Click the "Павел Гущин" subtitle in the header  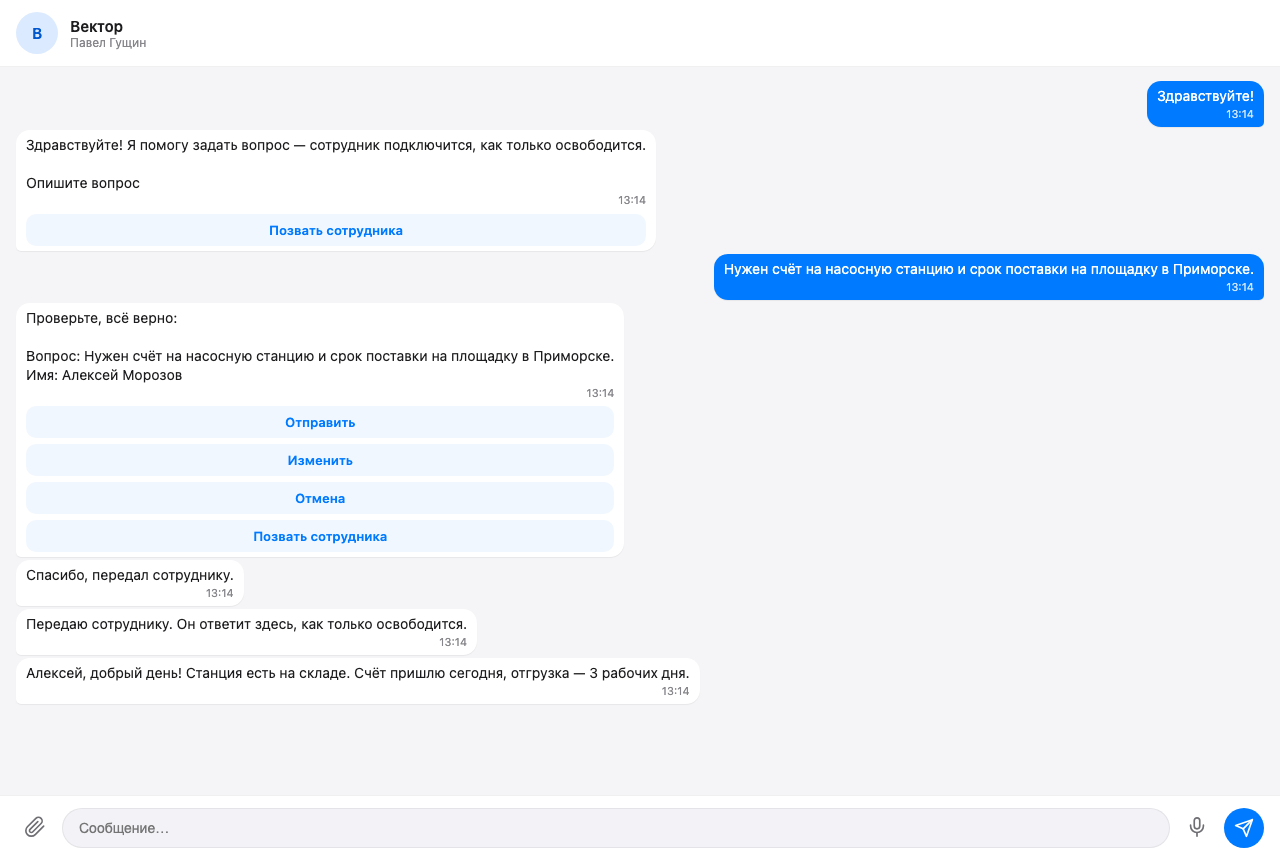[x=108, y=43]
